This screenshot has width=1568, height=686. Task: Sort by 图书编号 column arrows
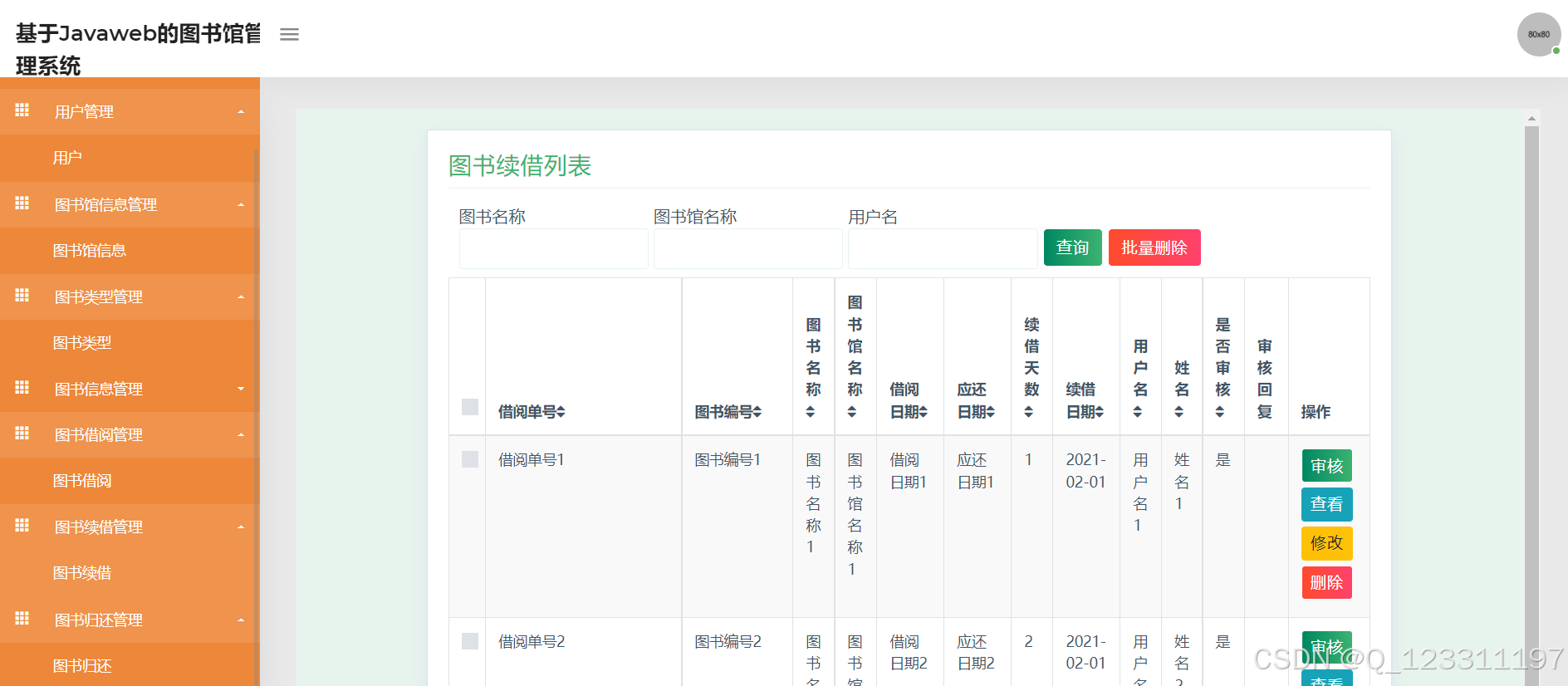click(x=757, y=412)
